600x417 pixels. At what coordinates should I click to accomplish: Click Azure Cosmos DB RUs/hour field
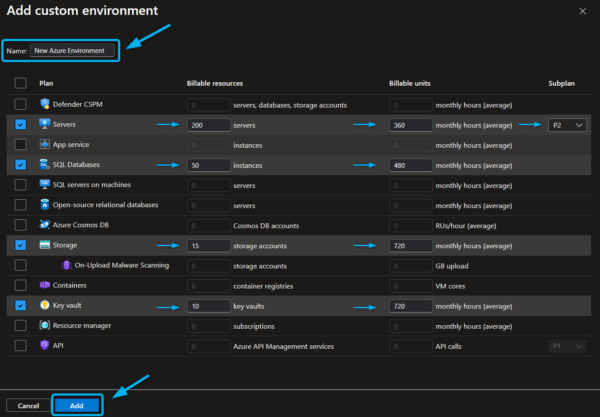coord(411,226)
